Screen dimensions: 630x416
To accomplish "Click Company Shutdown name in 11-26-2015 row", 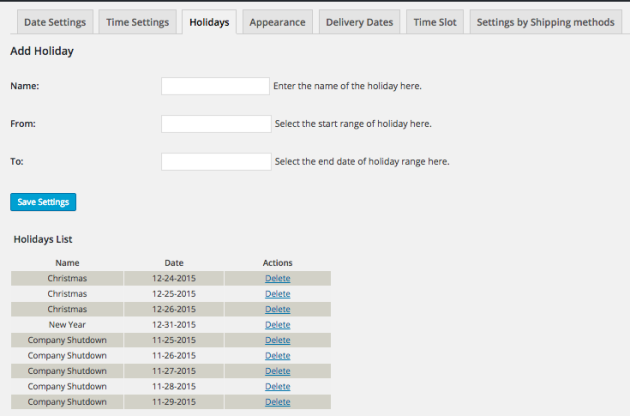I will (x=67, y=356).
